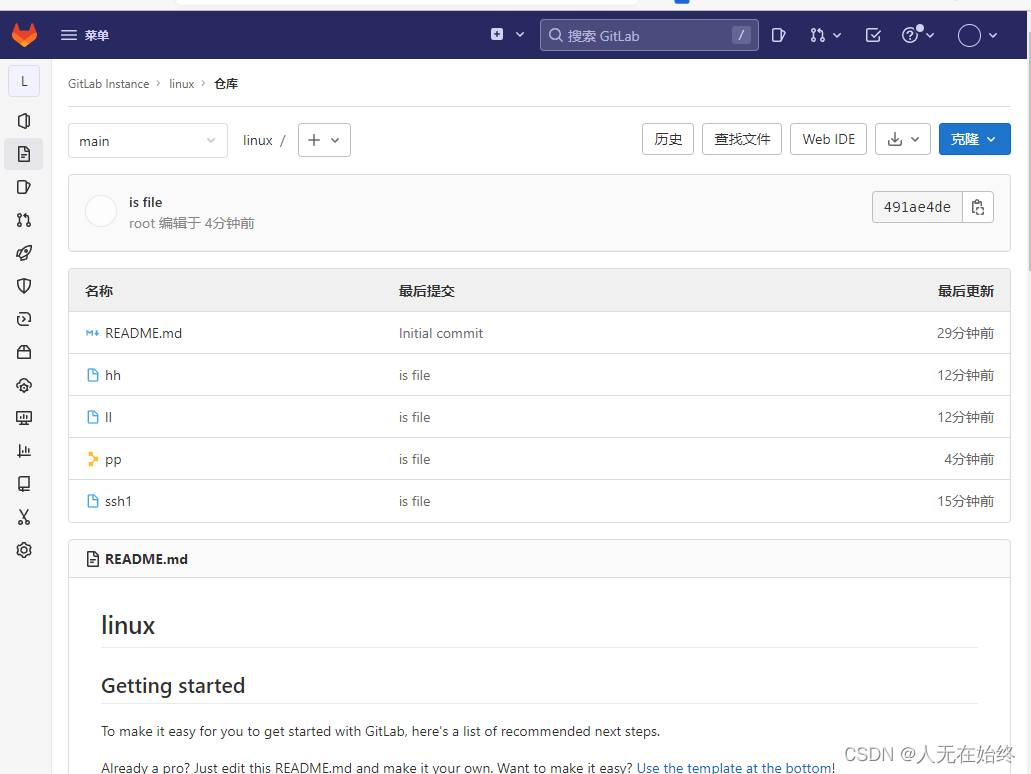Viewport: 1031px width, 774px height.
Task: Open the help question mark menu
Action: point(918,34)
